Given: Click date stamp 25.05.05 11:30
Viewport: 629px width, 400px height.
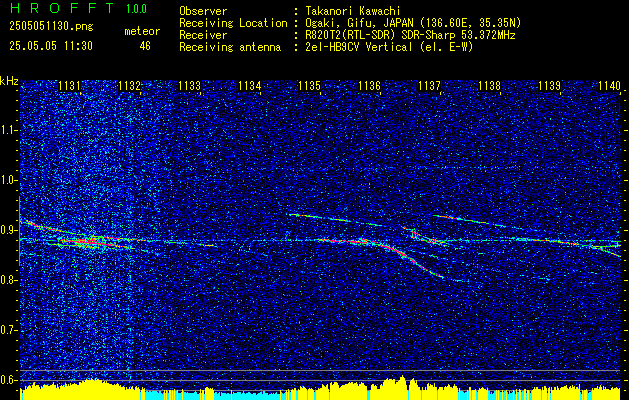Looking at the screenshot, I should [51, 46].
